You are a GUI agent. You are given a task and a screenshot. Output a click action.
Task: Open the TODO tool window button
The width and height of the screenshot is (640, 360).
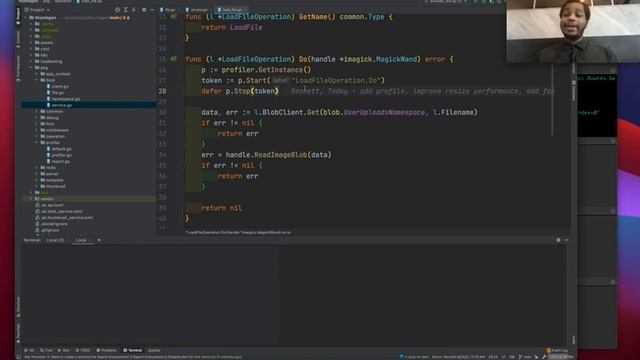[x=83, y=350]
